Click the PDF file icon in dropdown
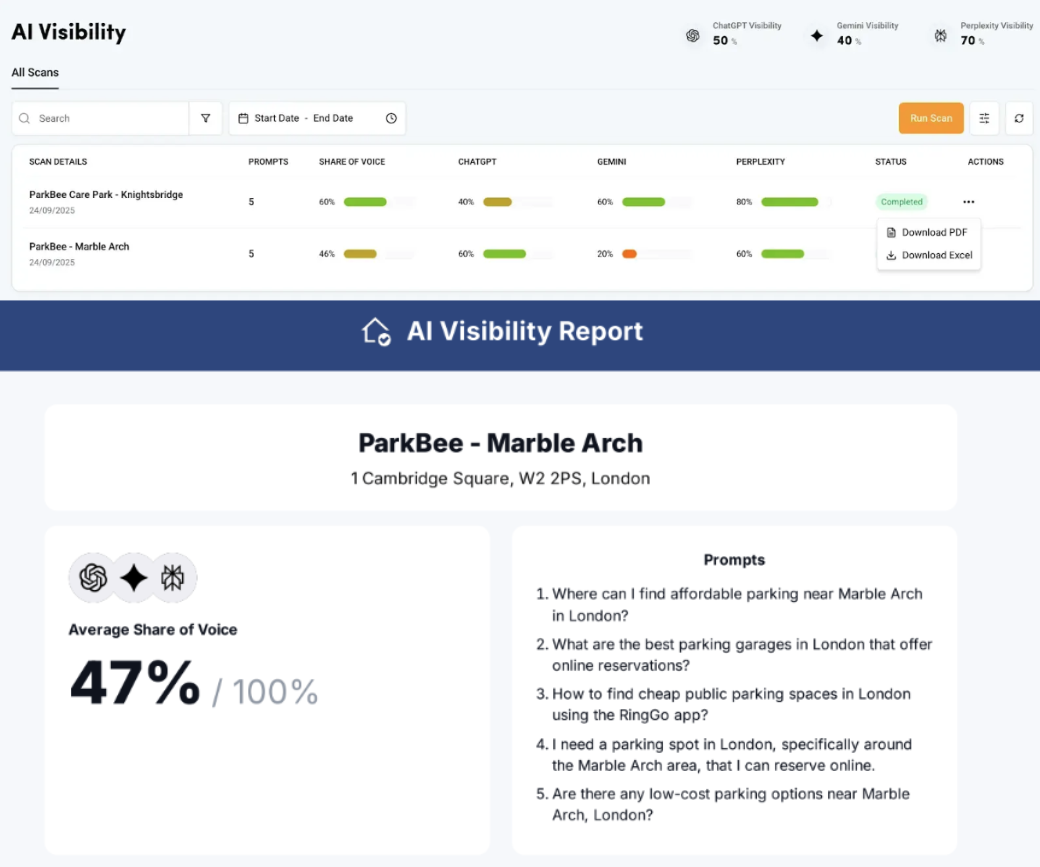 tap(891, 232)
